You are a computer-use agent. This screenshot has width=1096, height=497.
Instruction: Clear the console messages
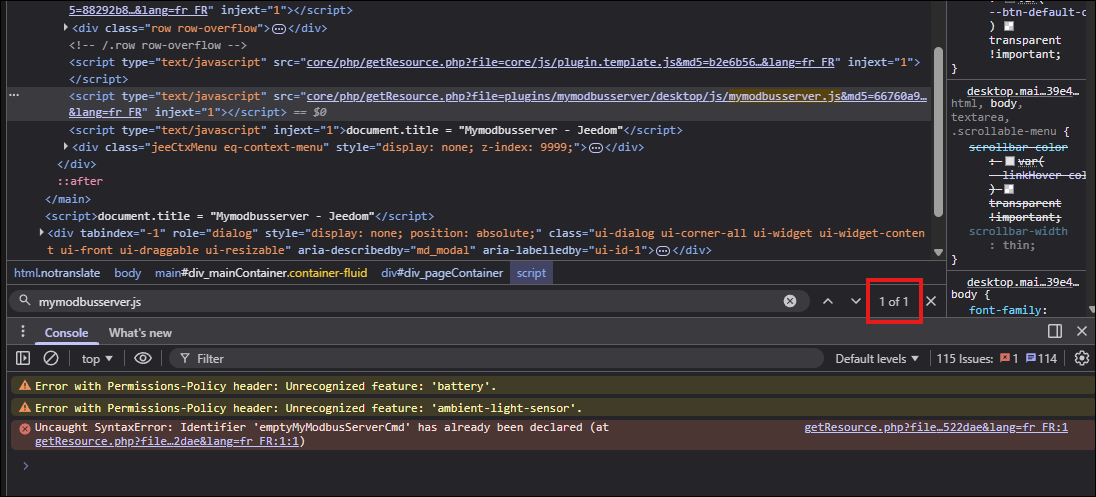tap(50, 358)
